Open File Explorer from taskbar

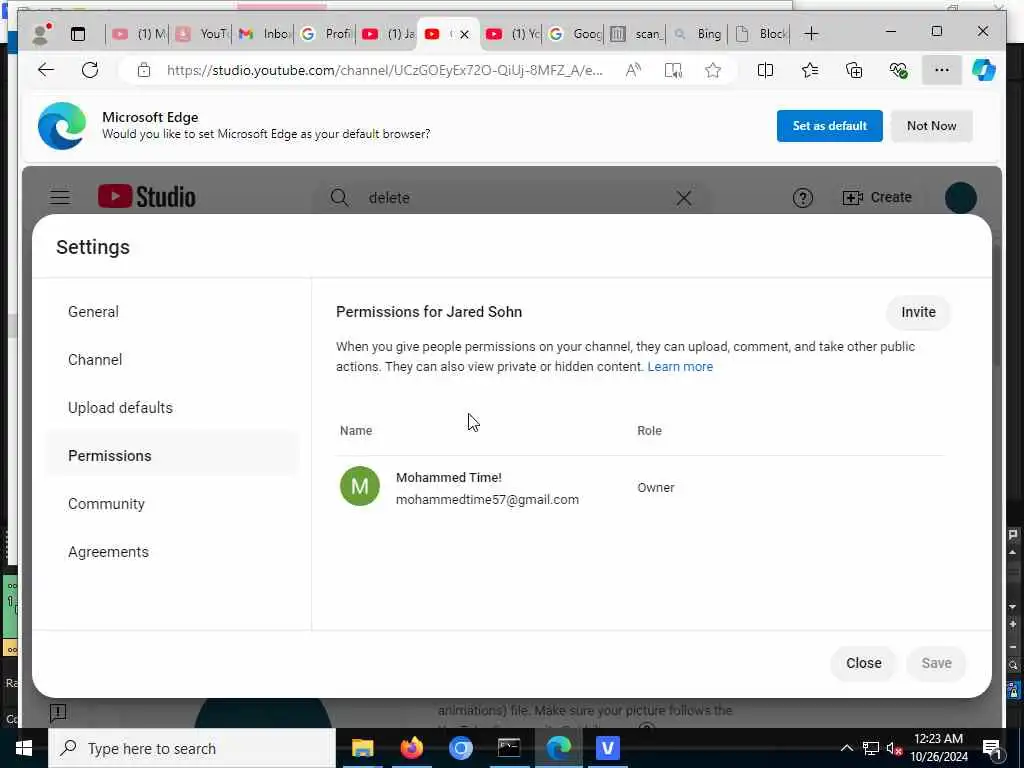pyautogui.click(x=362, y=748)
